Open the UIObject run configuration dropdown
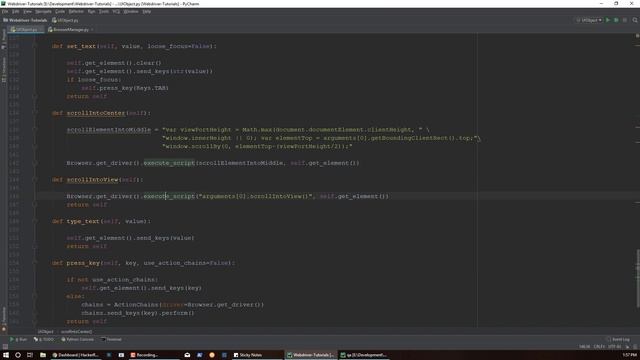This screenshot has height=360, width=640. coord(589,20)
